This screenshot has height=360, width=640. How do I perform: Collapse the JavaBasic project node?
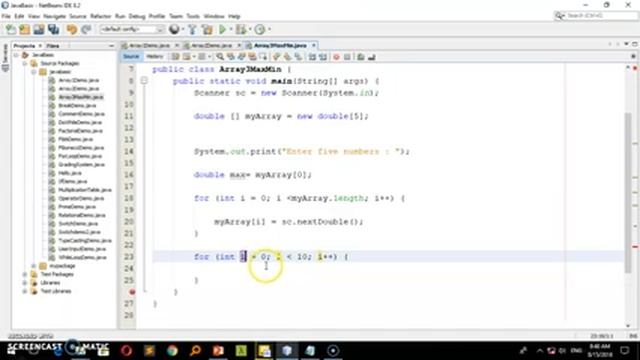point(16,55)
